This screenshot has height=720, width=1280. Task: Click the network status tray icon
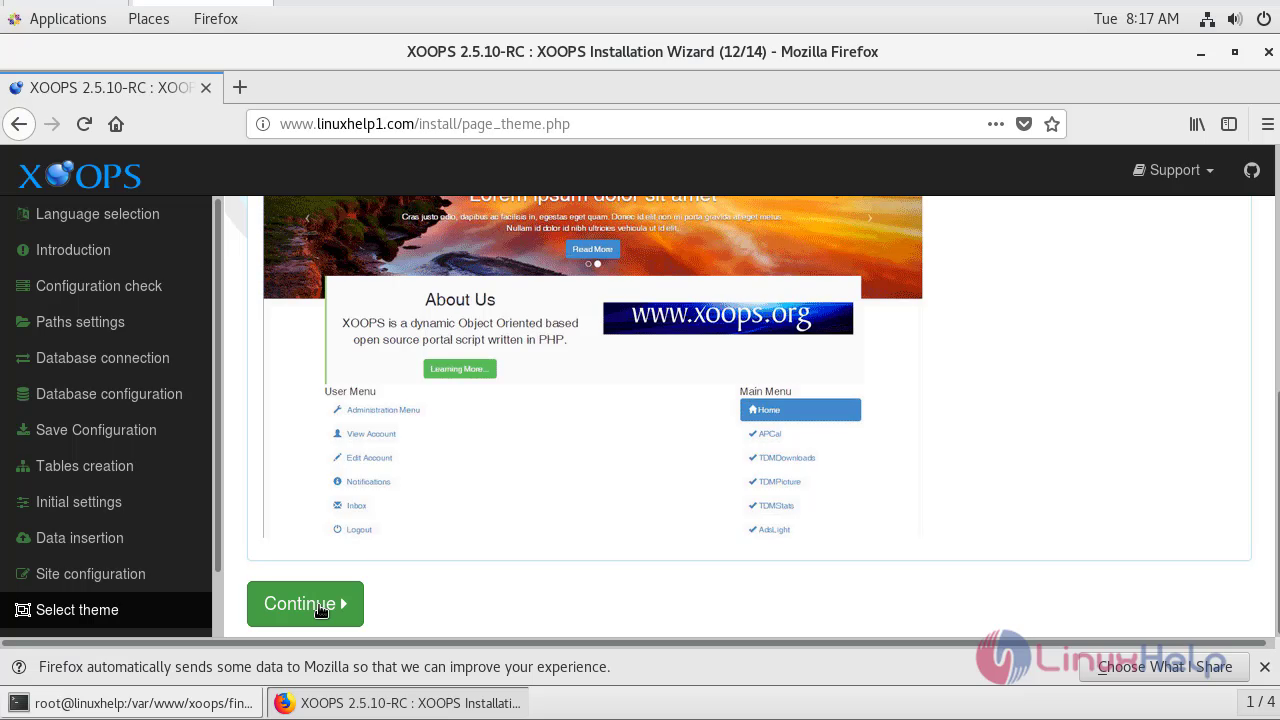[1207, 19]
